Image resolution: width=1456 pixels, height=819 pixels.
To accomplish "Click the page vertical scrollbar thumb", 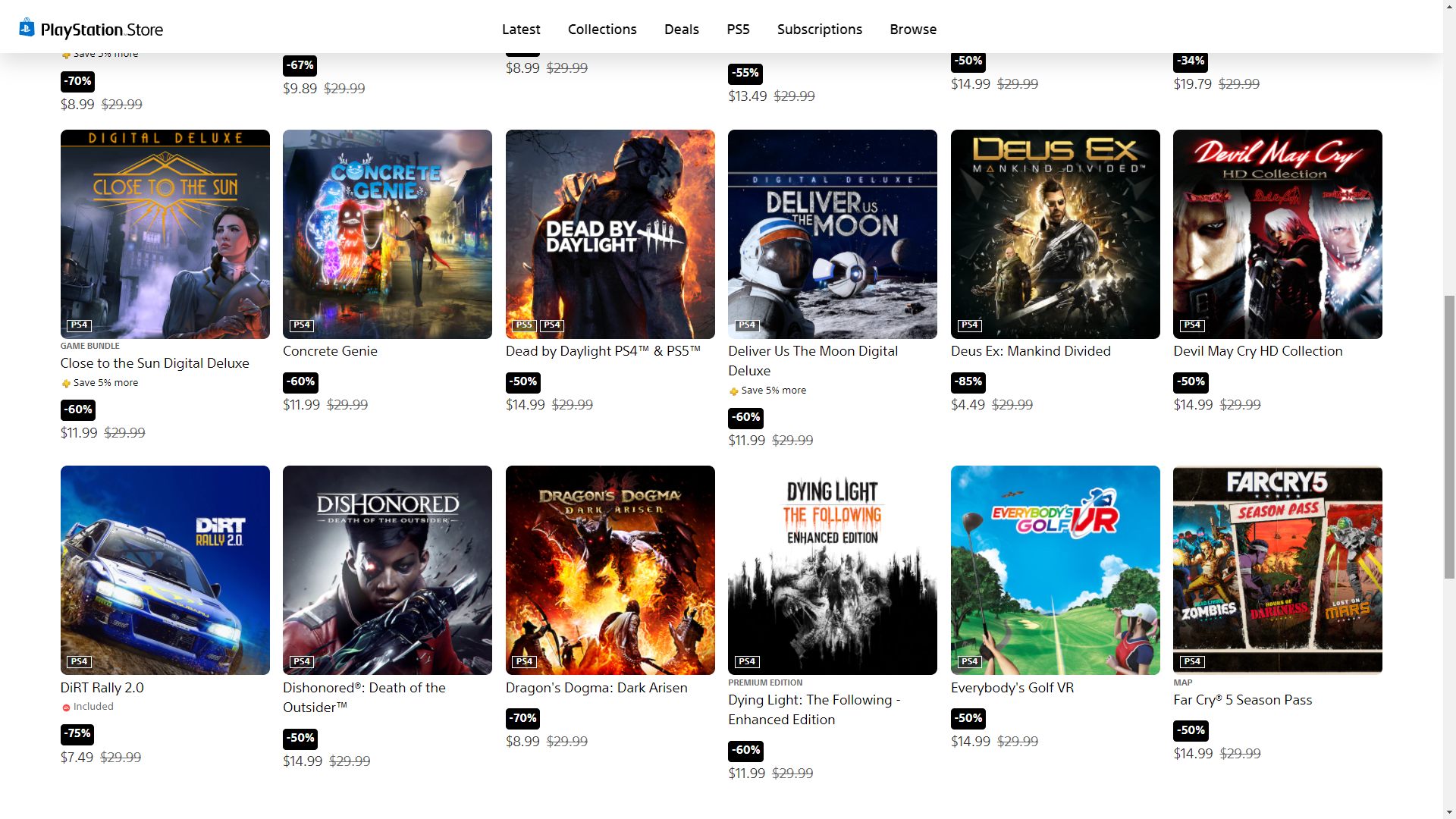I will (1449, 436).
